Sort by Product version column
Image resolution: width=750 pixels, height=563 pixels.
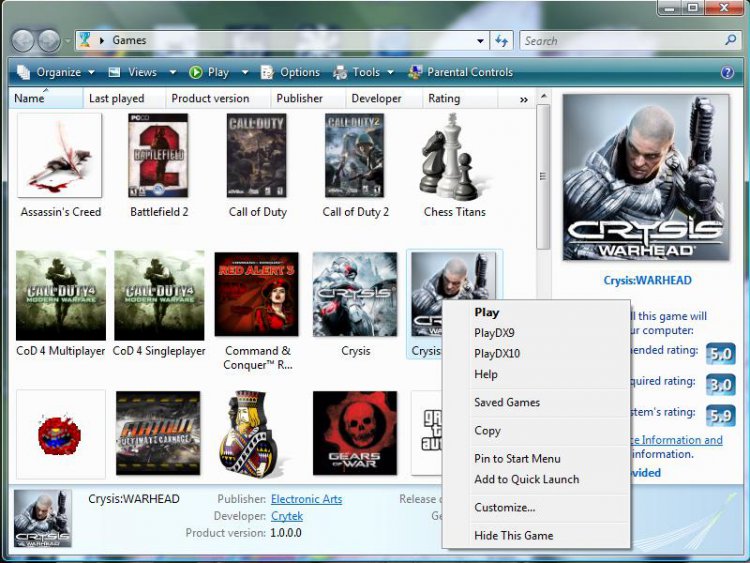(x=218, y=98)
